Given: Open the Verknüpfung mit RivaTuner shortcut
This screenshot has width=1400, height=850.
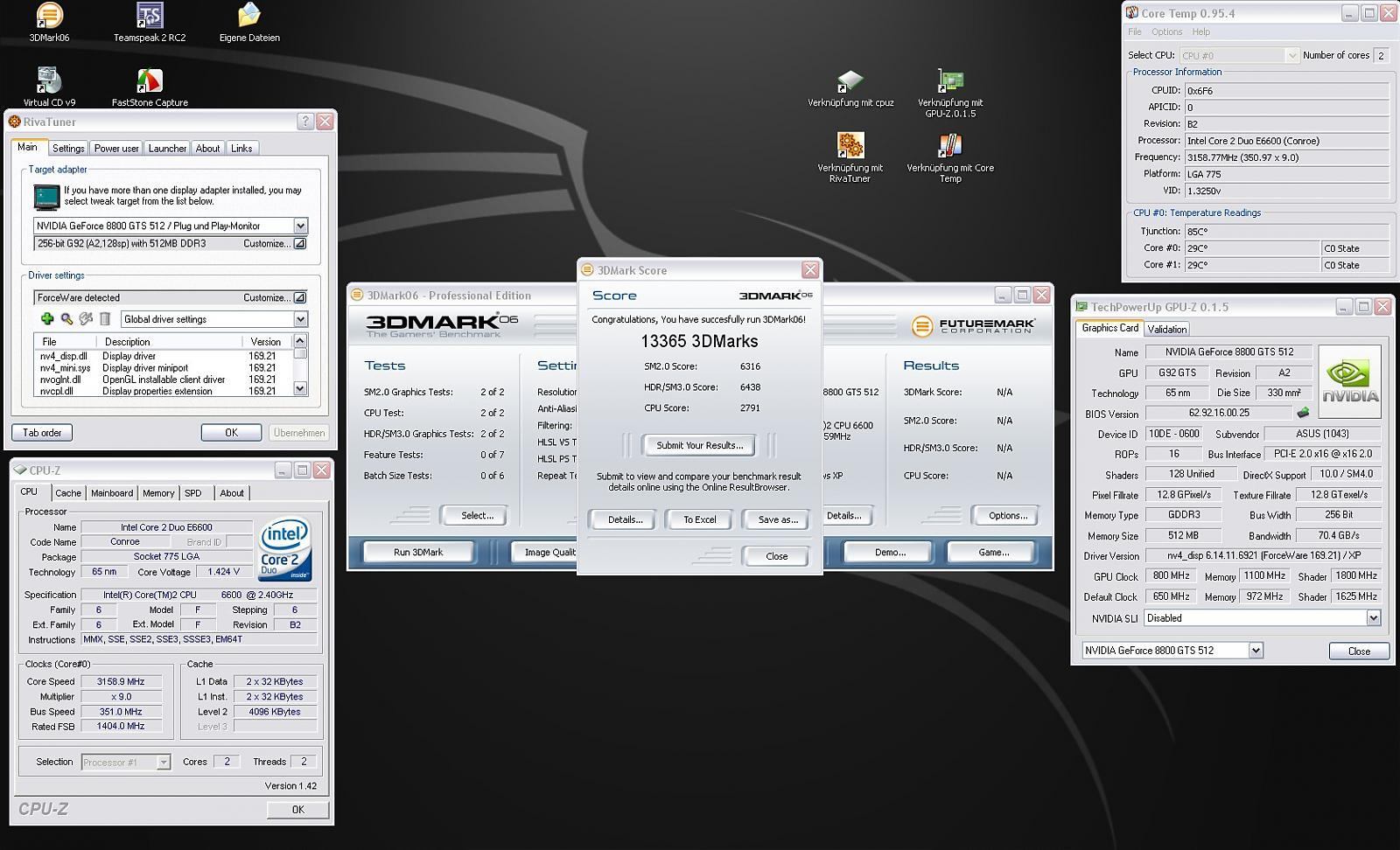Looking at the screenshot, I should click(850, 145).
